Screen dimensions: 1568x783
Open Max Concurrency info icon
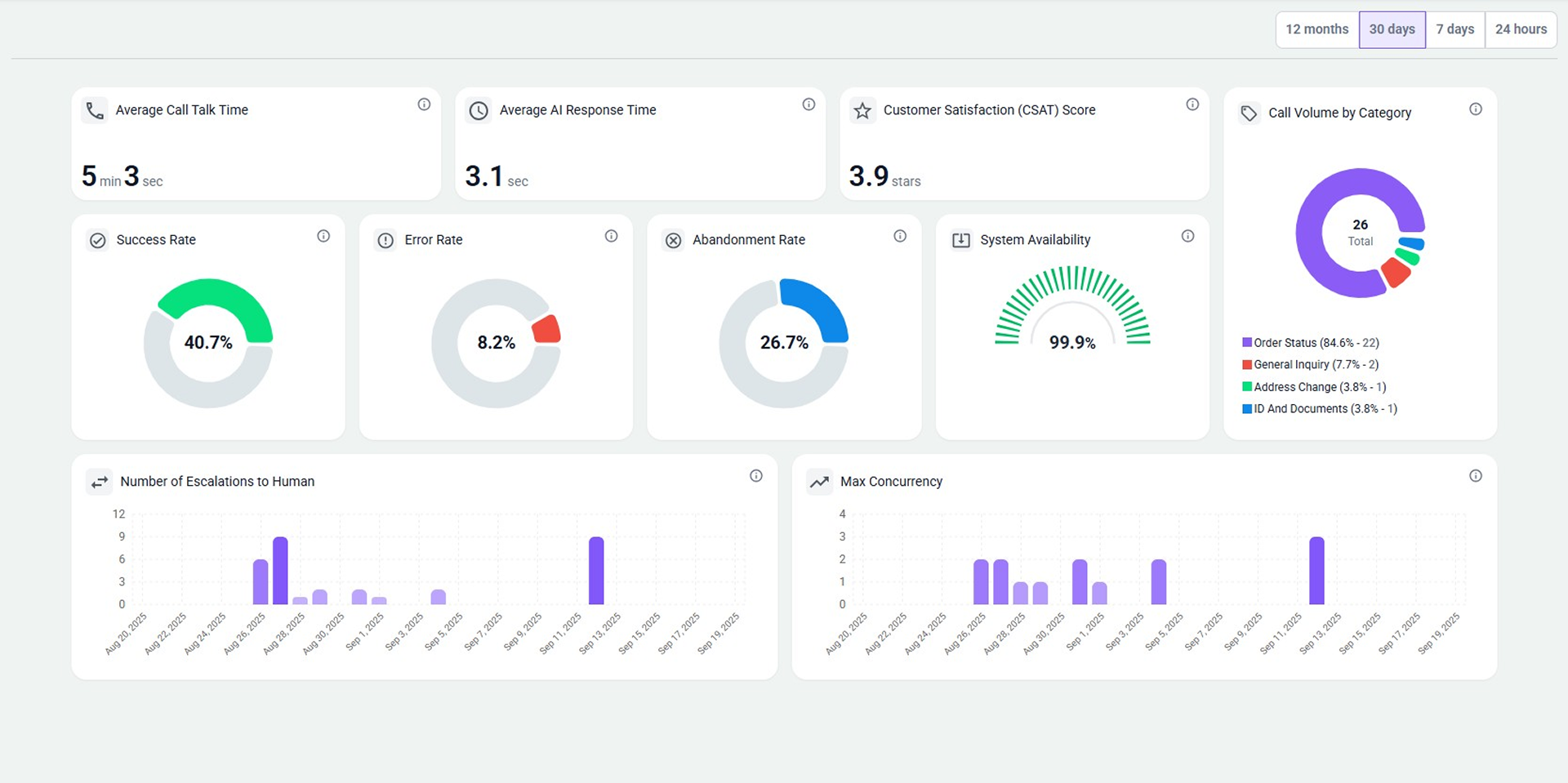pos(1475,476)
